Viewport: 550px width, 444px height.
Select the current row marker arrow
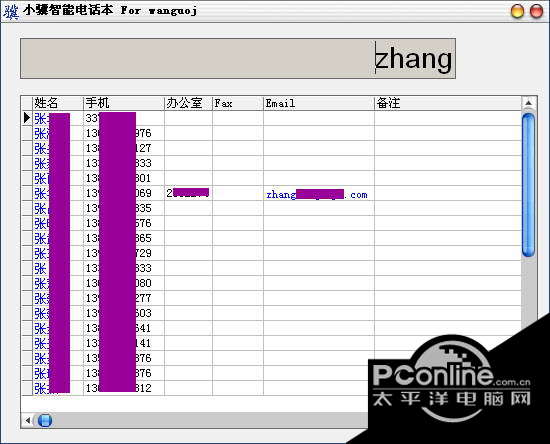click(x=27, y=118)
